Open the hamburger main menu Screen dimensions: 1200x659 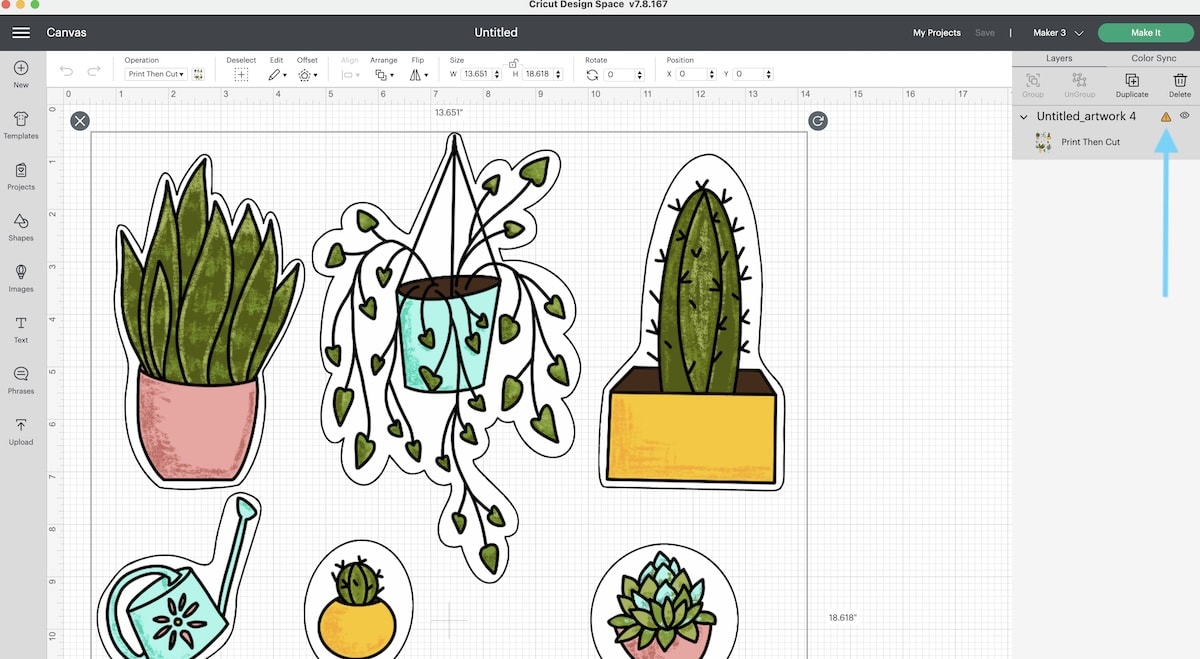click(21, 33)
